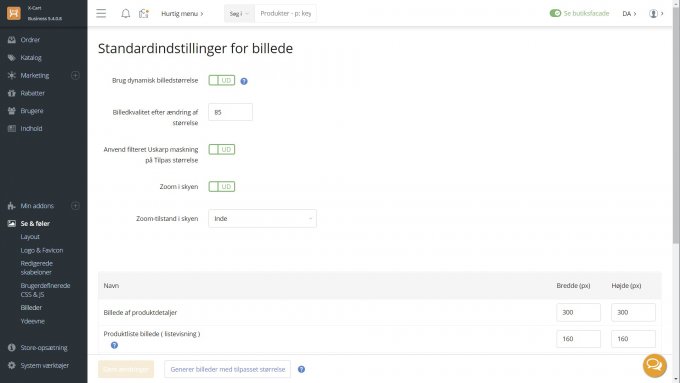Show help for product list image row
Image resolution: width=680 pixels, height=383 pixels.
(x=114, y=345)
